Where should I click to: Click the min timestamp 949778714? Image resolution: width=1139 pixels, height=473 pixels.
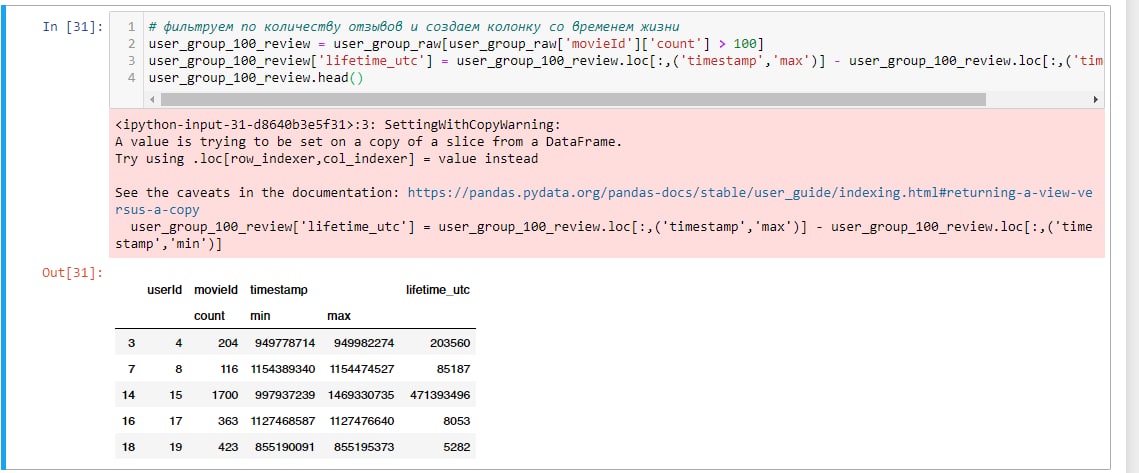pos(285,343)
